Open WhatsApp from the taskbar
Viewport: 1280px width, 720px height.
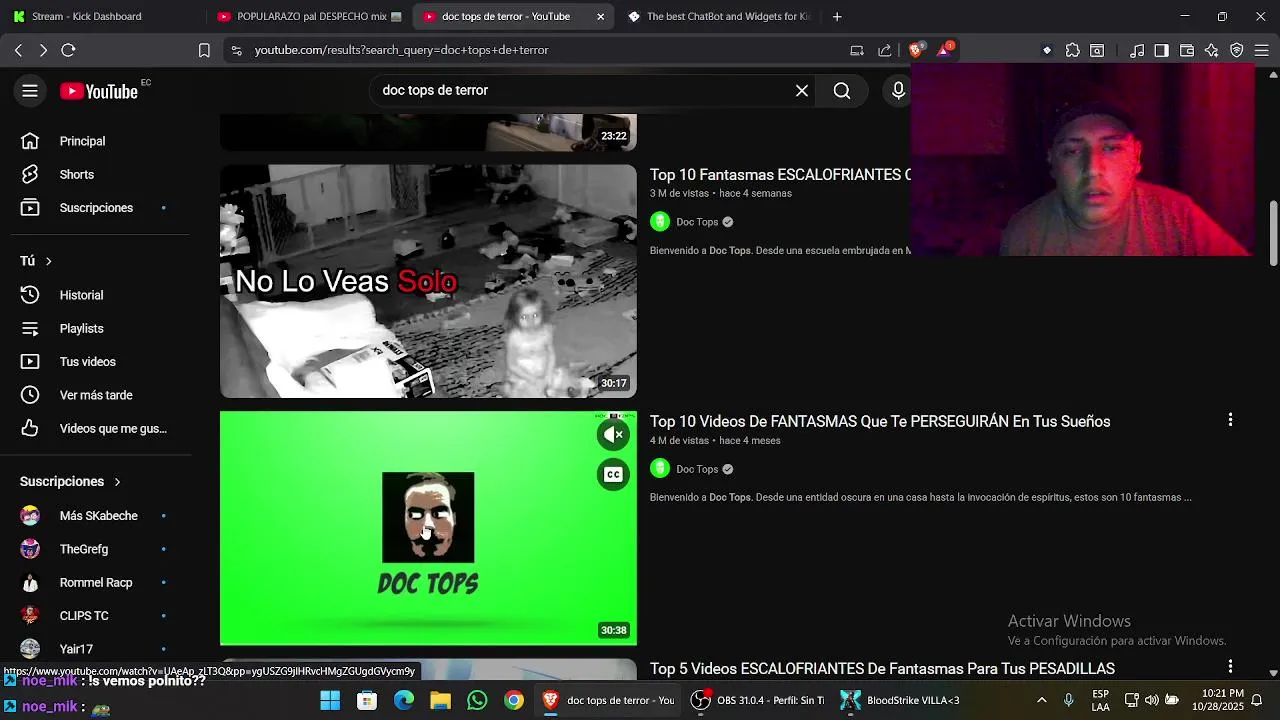click(477, 700)
